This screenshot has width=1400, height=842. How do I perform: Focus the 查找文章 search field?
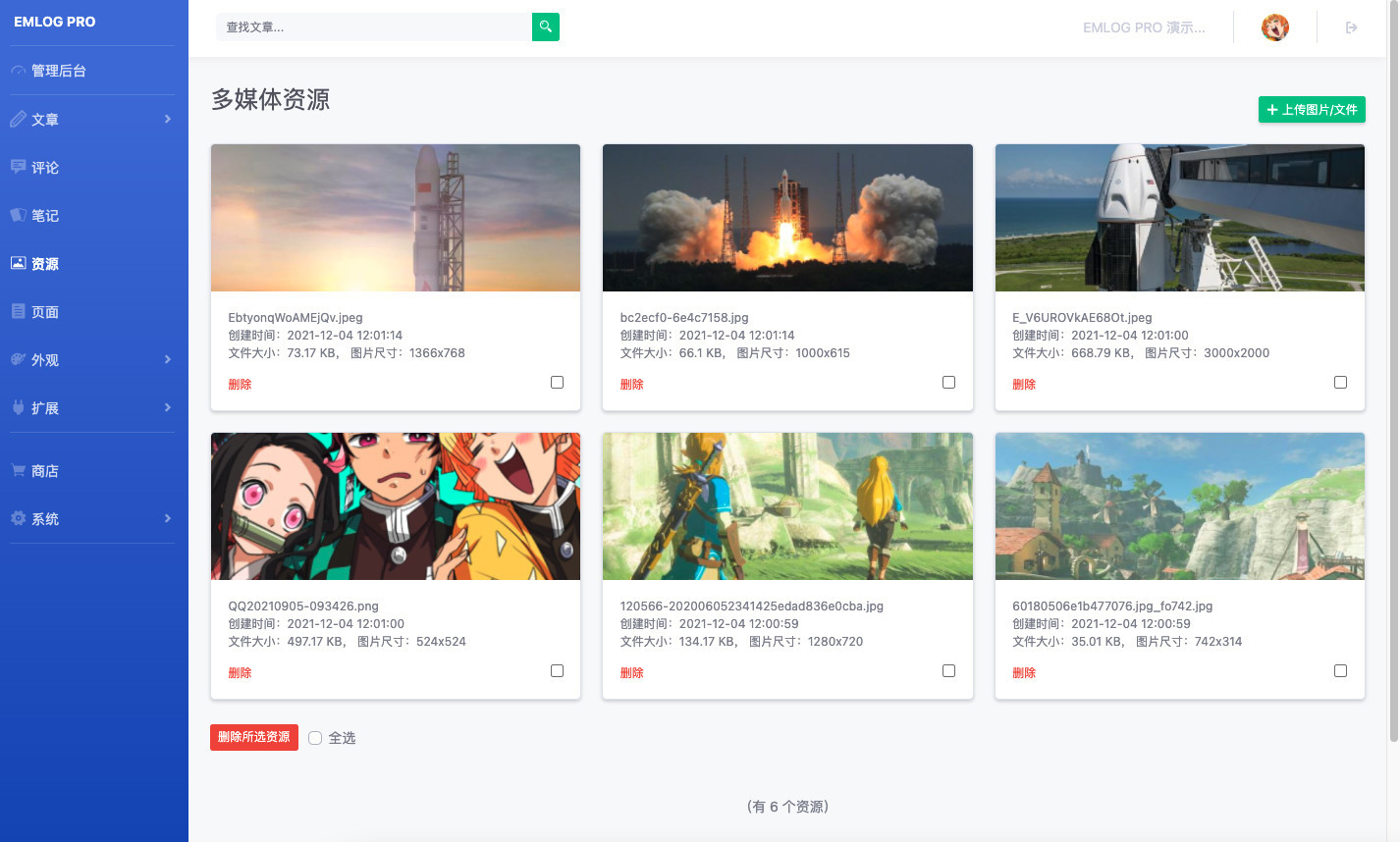click(374, 26)
